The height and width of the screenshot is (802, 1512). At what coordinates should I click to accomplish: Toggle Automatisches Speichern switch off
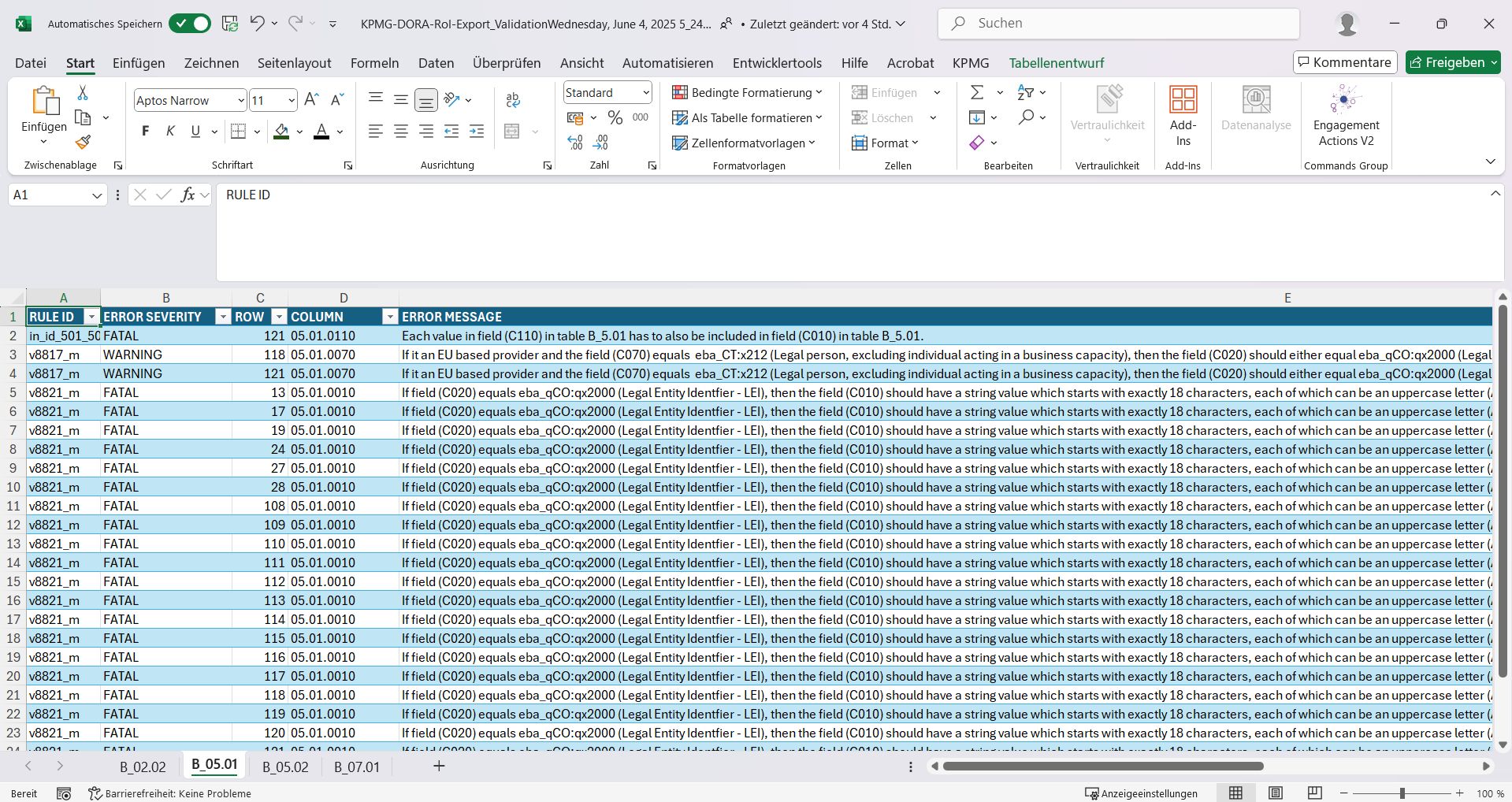(190, 24)
